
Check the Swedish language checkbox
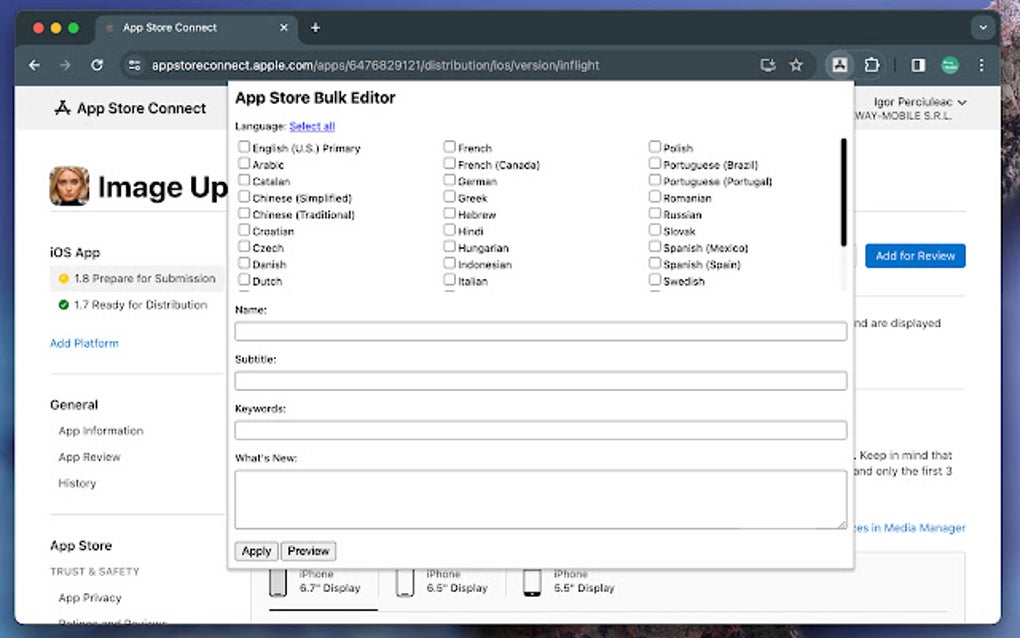pyautogui.click(x=655, y=279)
